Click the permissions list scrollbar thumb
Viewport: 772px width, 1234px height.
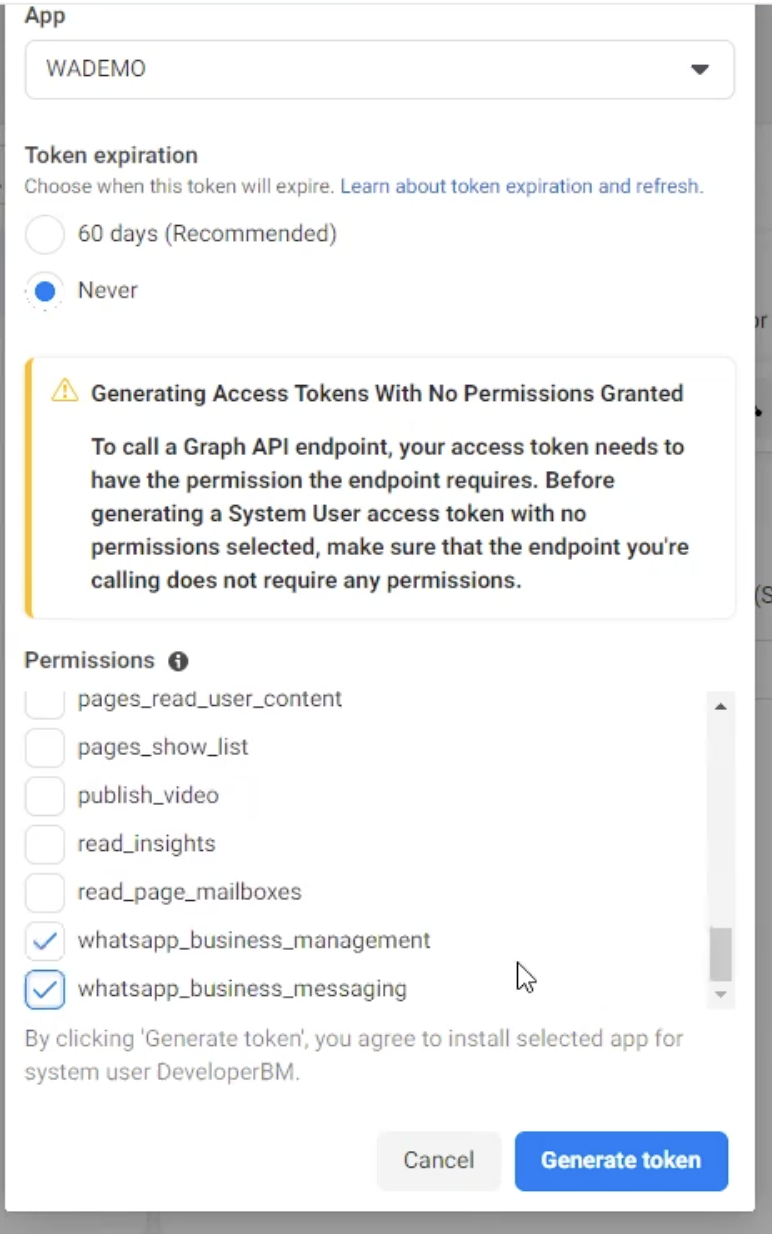coord(720,954)
